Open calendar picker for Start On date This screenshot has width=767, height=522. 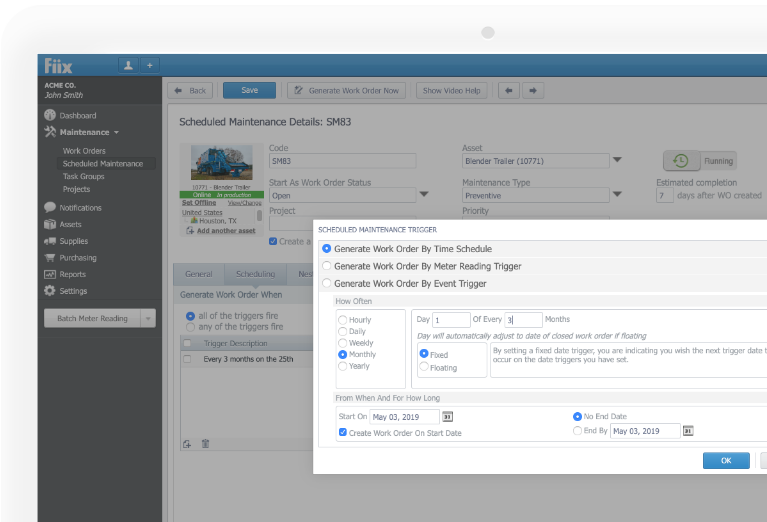pos(447,416)
